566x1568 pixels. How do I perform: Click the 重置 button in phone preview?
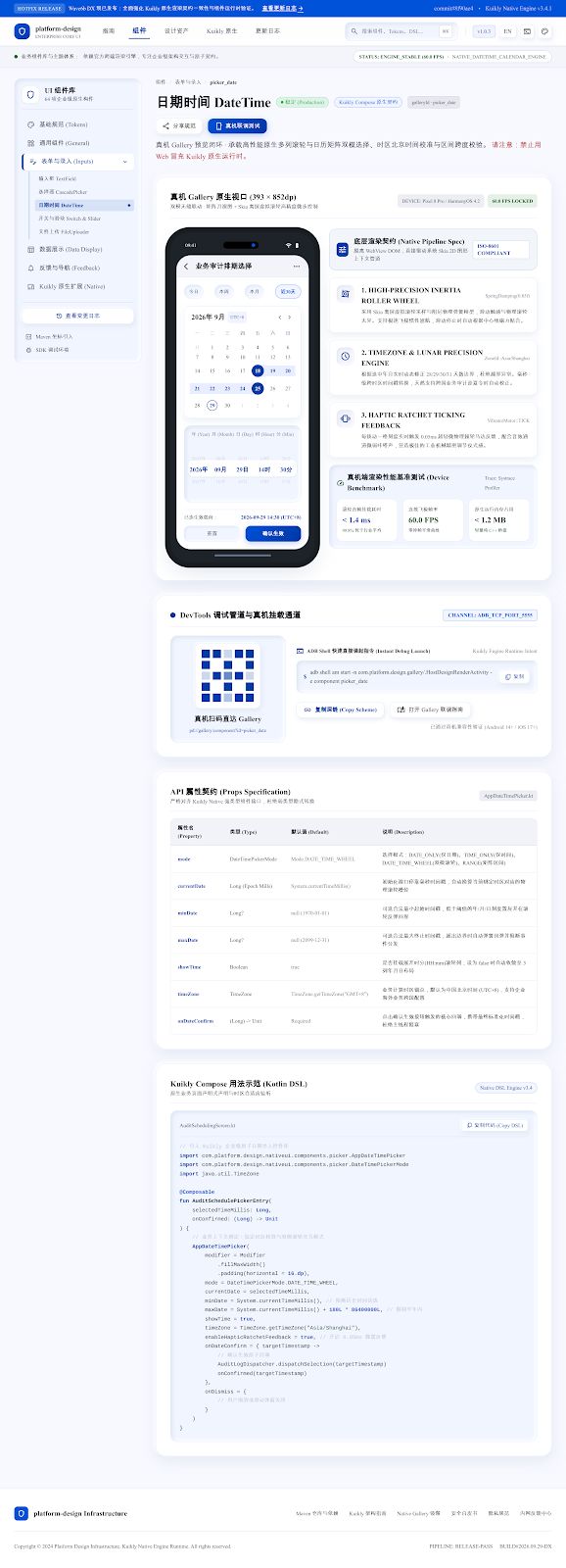[x=212, y=533]
